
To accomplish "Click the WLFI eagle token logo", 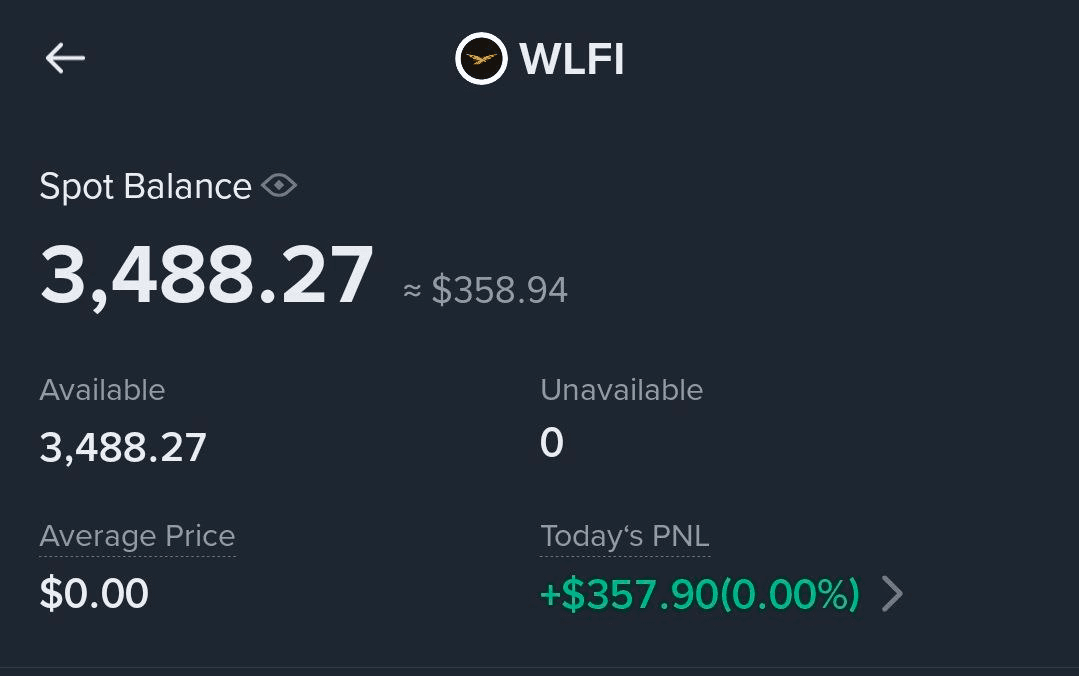I will 481,59.
